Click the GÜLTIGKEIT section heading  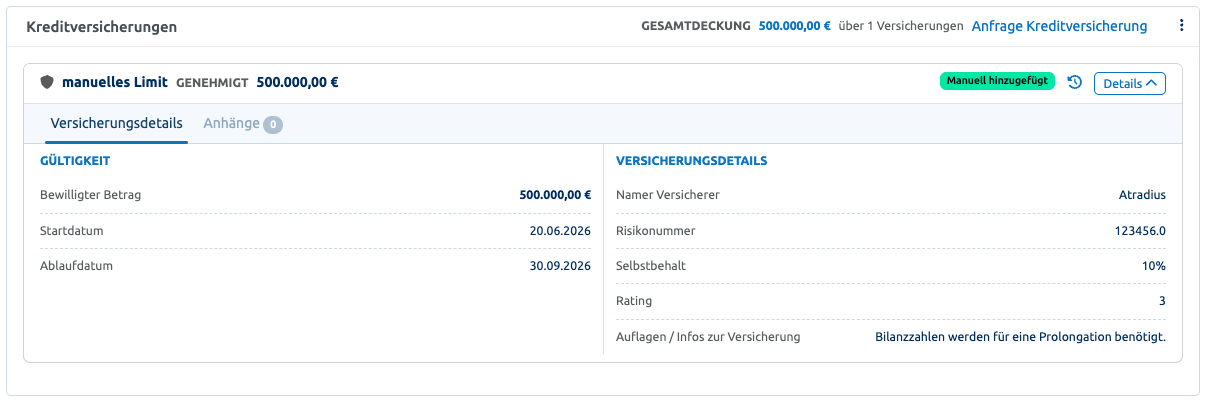75,161
